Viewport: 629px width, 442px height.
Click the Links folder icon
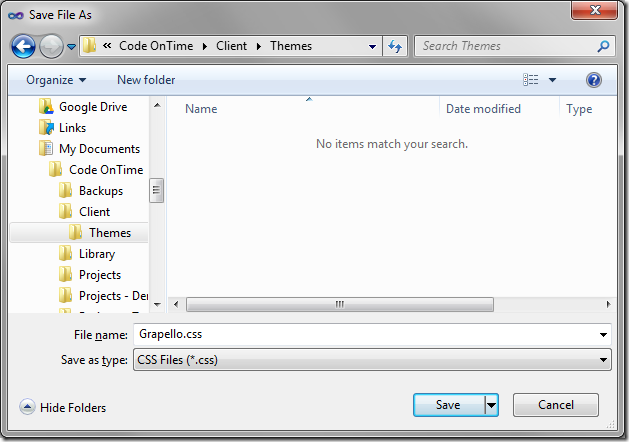point(47,127)
